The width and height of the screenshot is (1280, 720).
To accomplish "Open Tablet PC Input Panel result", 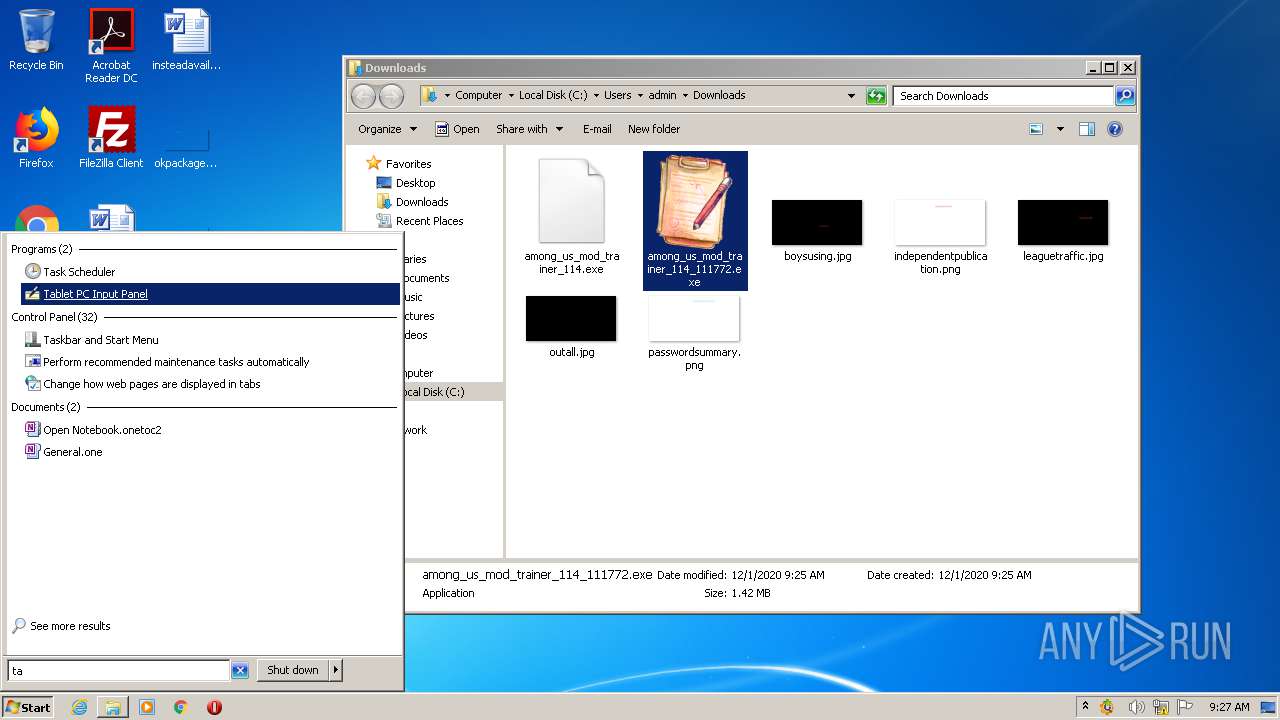I will tap(210, 294).
